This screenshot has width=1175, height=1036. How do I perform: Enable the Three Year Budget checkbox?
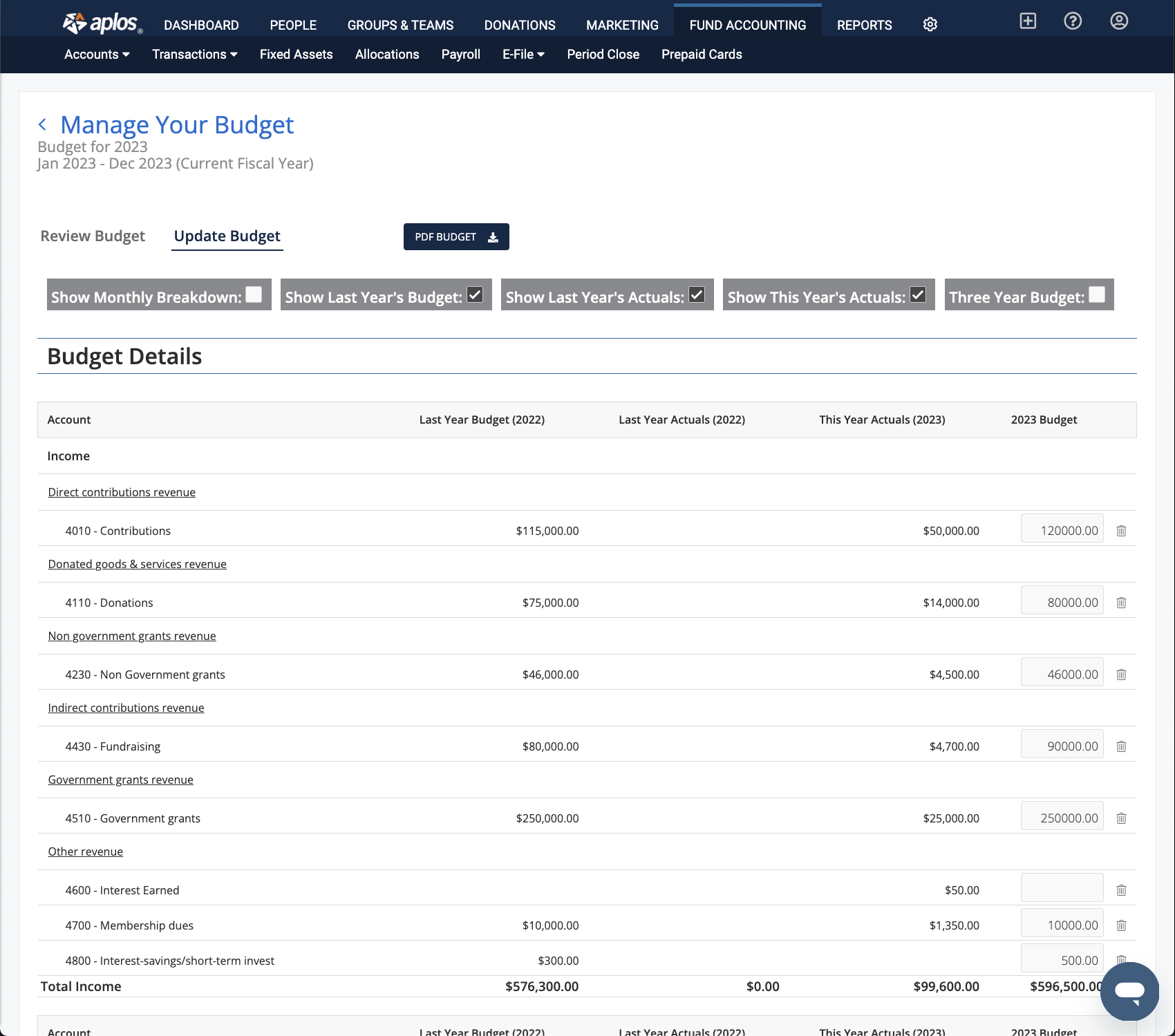[1096, 295]
